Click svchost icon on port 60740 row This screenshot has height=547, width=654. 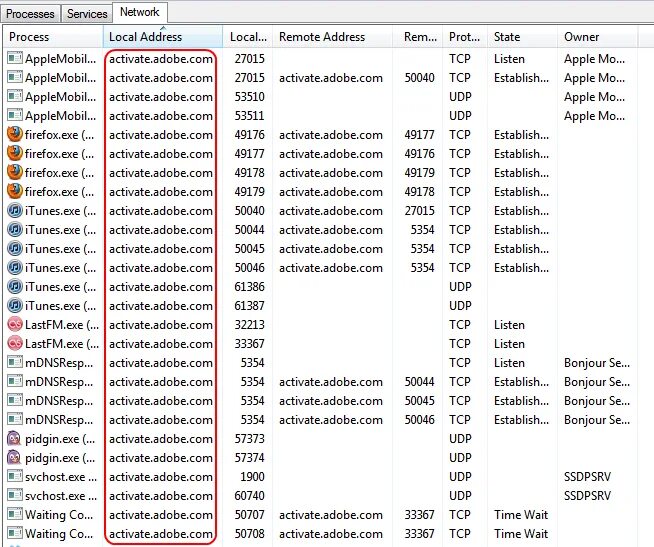15,495
